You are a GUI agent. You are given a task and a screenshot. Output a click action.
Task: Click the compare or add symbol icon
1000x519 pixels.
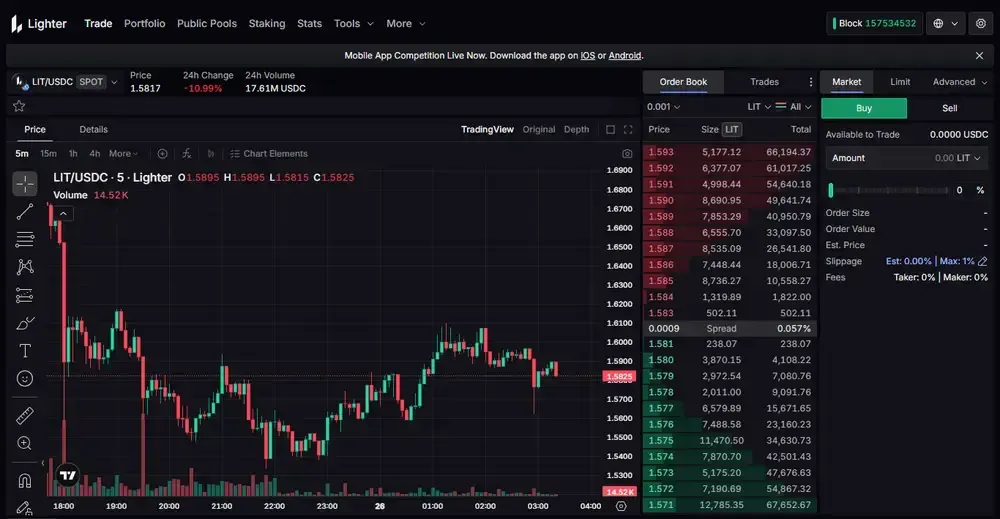click(x=163, y=154)
